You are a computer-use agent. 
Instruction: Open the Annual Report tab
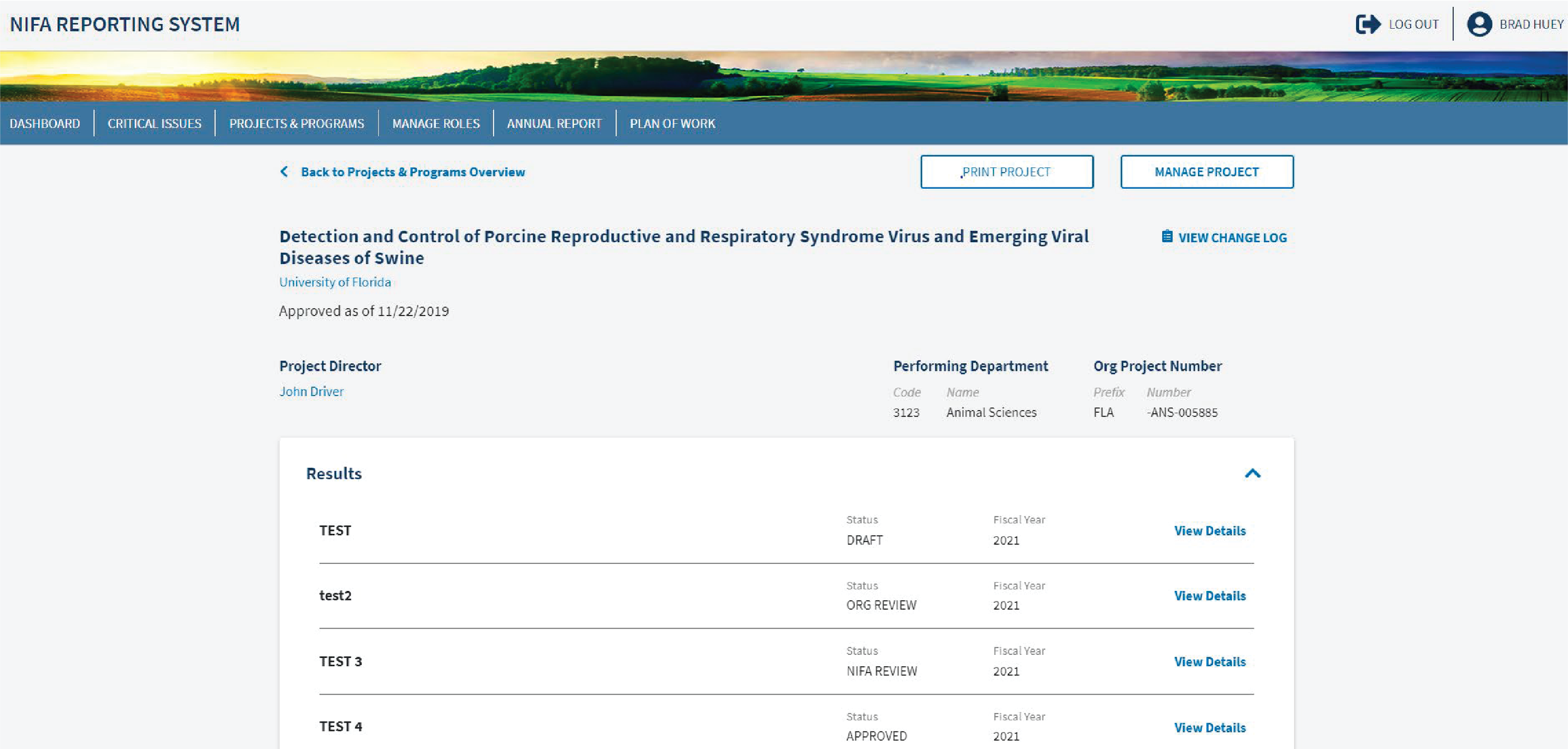(x=554, y=124)
